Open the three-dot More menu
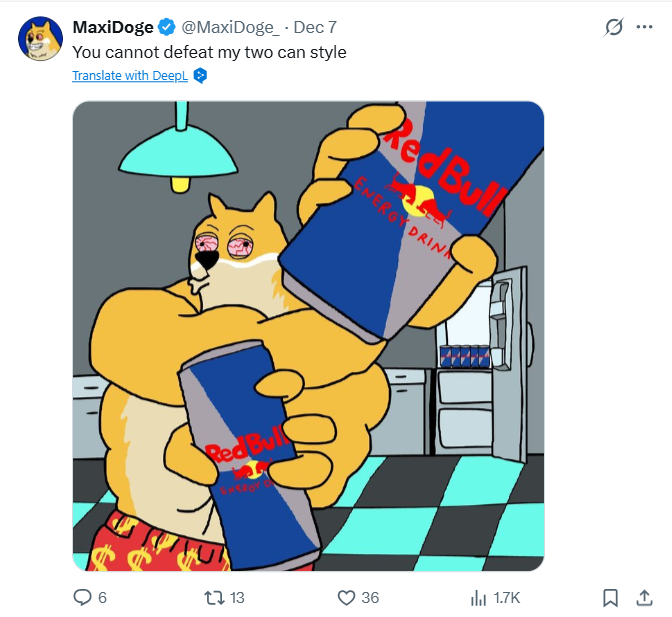Screen dimensions: 672x617 [644, 28]
